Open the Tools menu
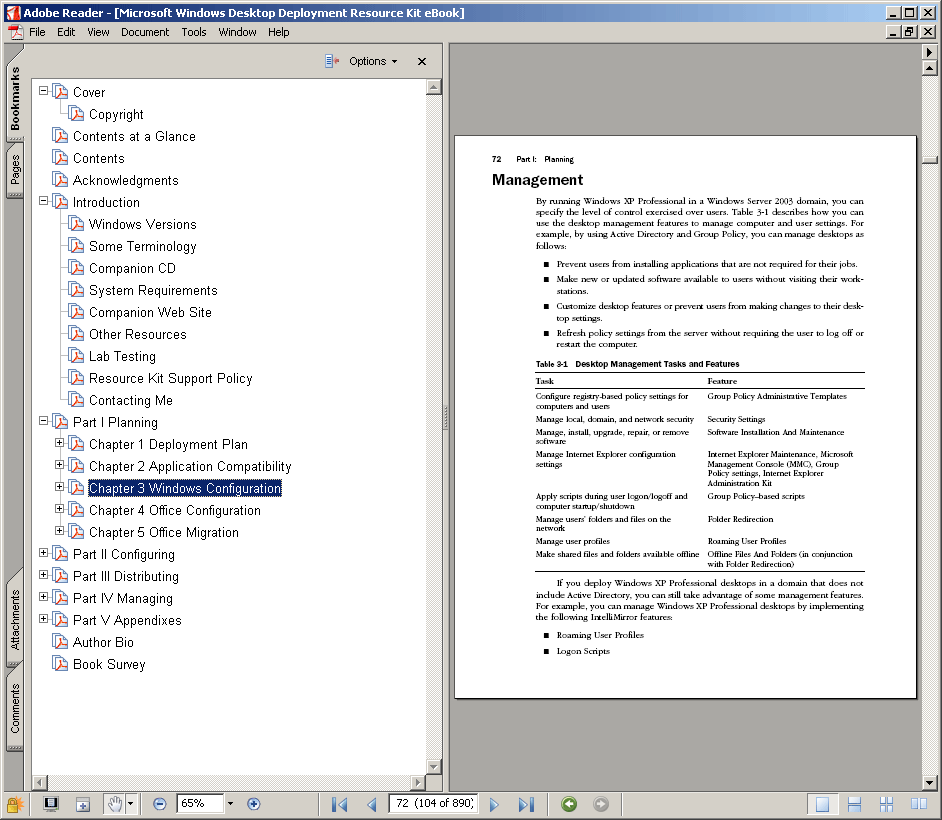The image size is (942, 820). 194,32
